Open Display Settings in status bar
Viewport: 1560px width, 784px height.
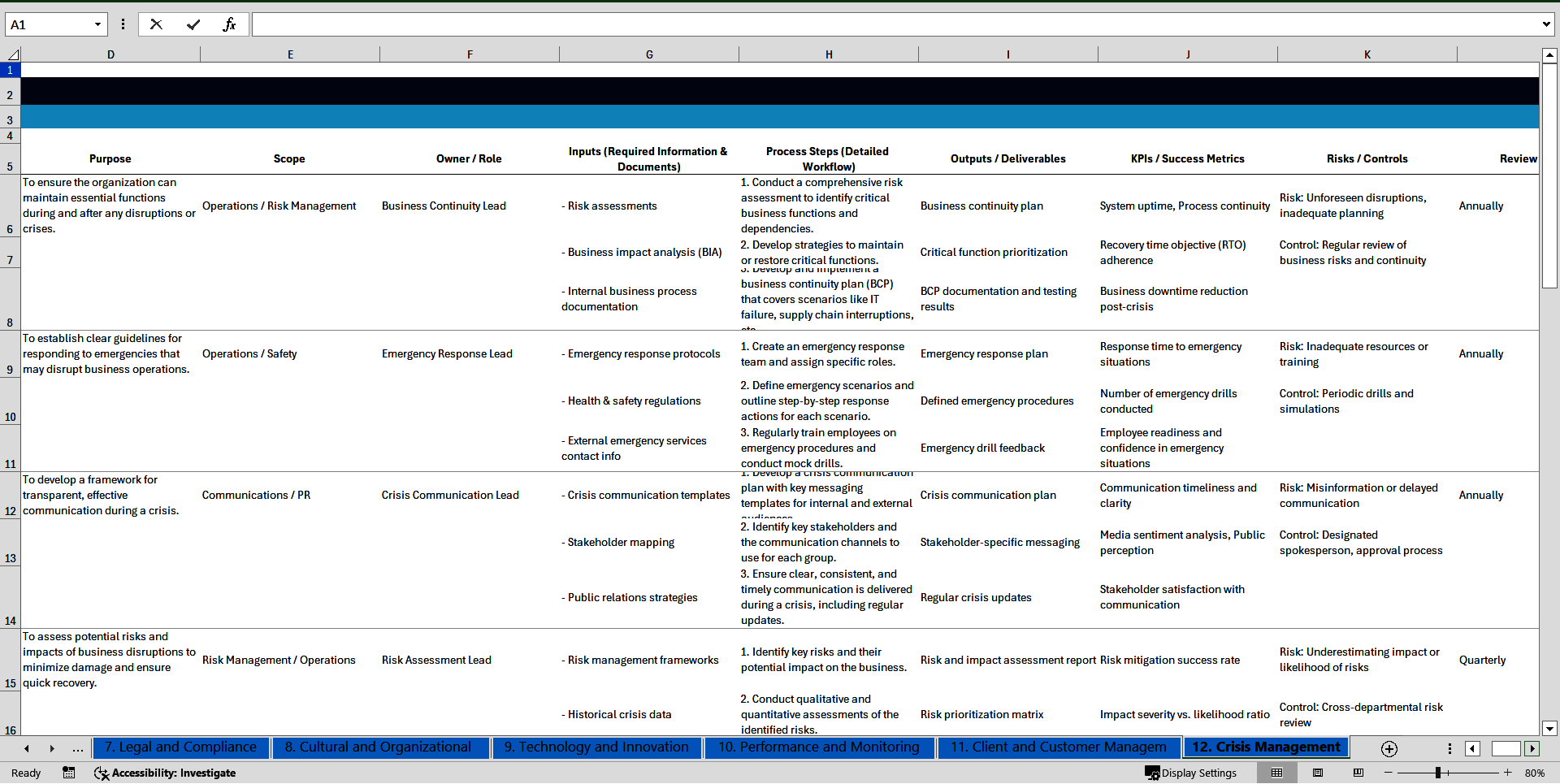(x=1191, y=773)
